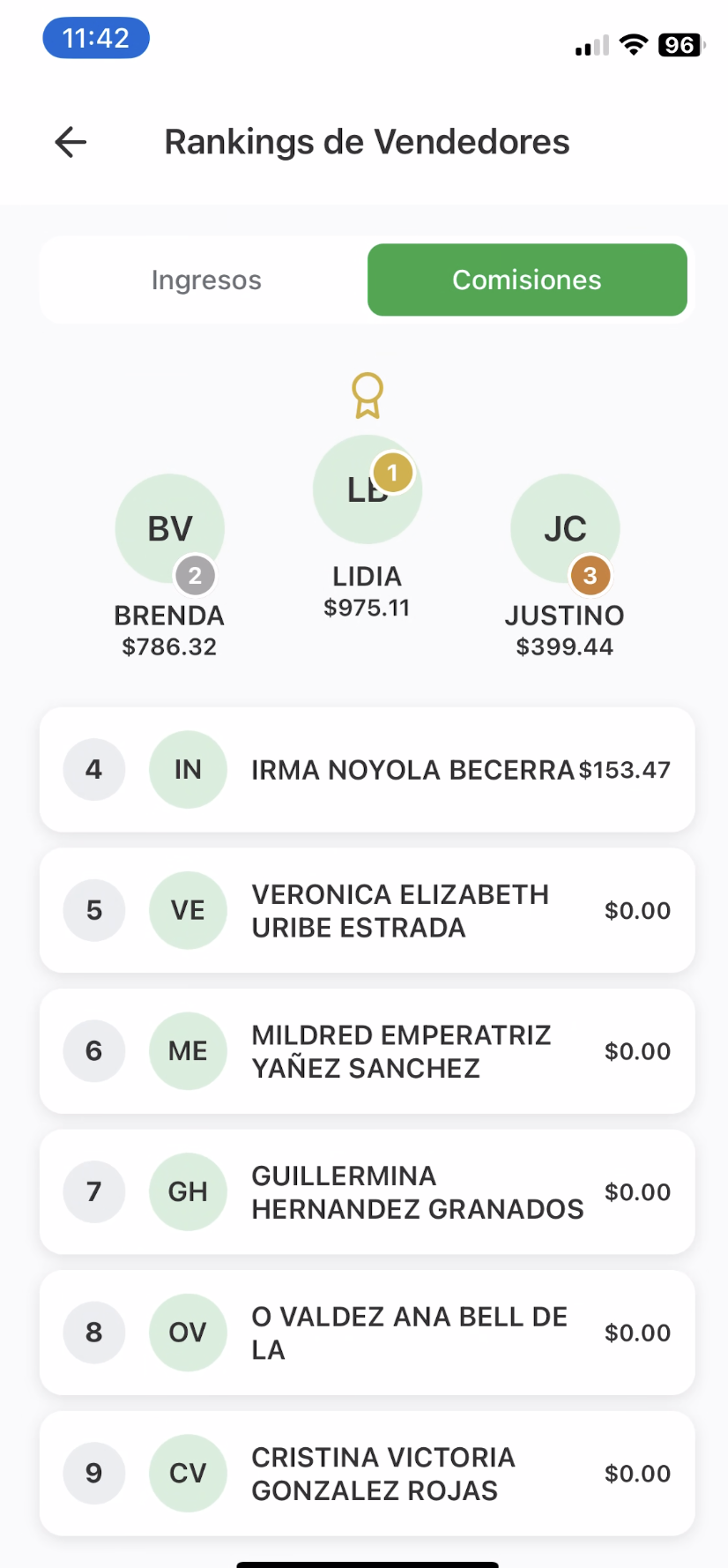The width and height of the screenshot is (728, 1568).
Task: Tap the back arrow icon
Action: [71, 142]
